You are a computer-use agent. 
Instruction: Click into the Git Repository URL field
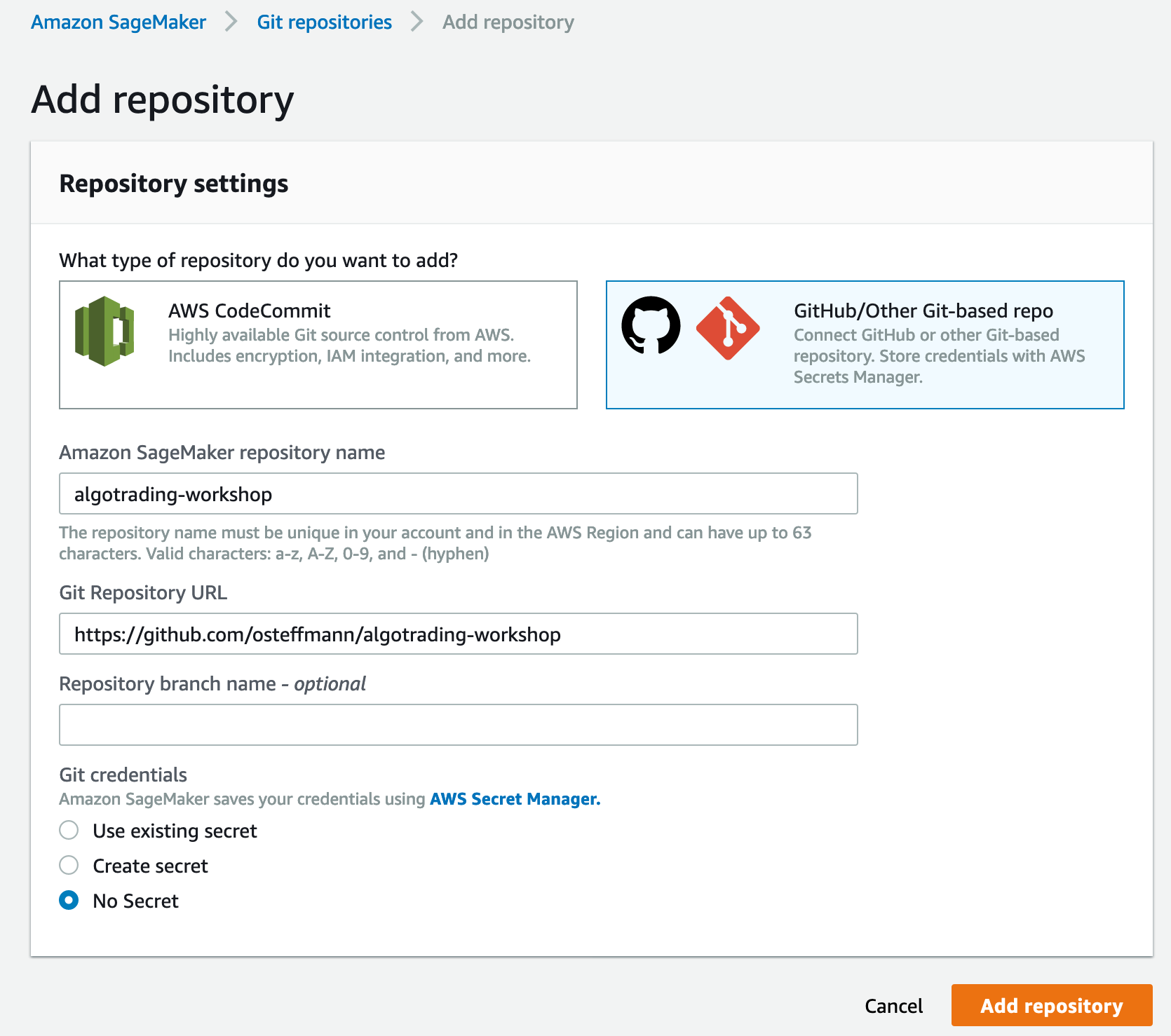click(459, 634)
